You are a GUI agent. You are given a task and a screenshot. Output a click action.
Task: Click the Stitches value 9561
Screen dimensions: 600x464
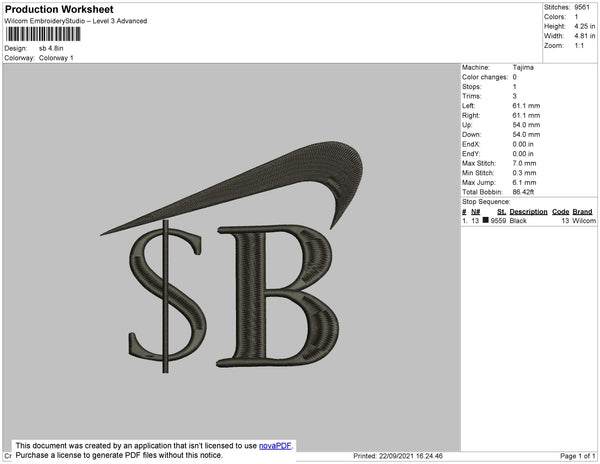pyautogui.click(x=582, y=7)
